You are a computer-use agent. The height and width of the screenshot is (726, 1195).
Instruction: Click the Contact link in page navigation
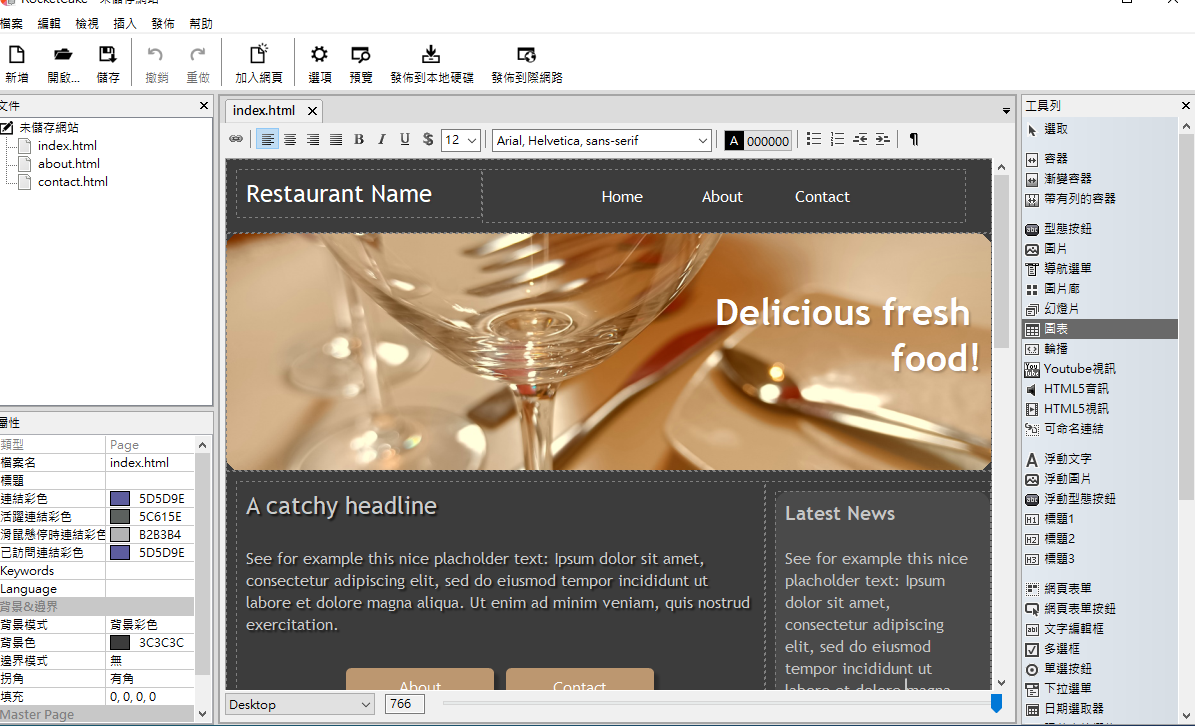coord(822,197)
